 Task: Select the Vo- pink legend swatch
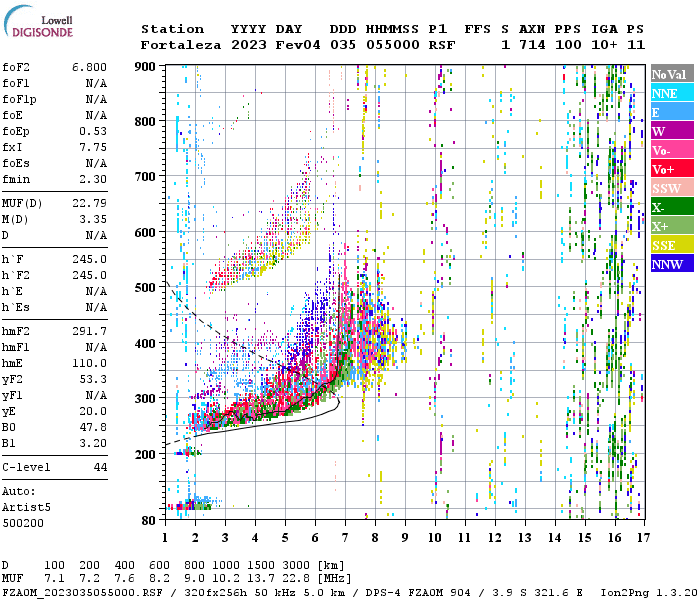(x=672, y=150)
